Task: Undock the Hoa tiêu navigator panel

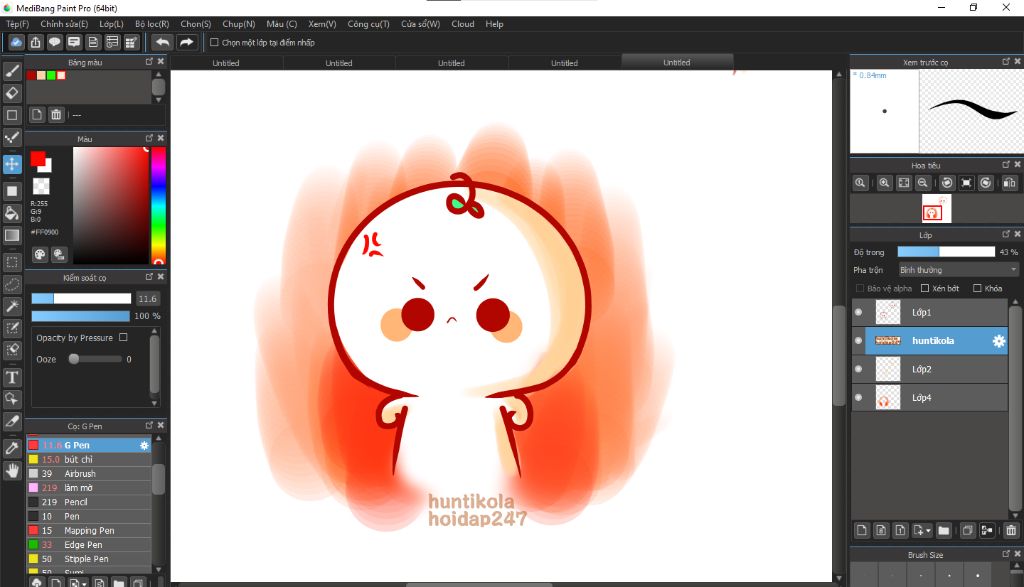Action: 1006,165
